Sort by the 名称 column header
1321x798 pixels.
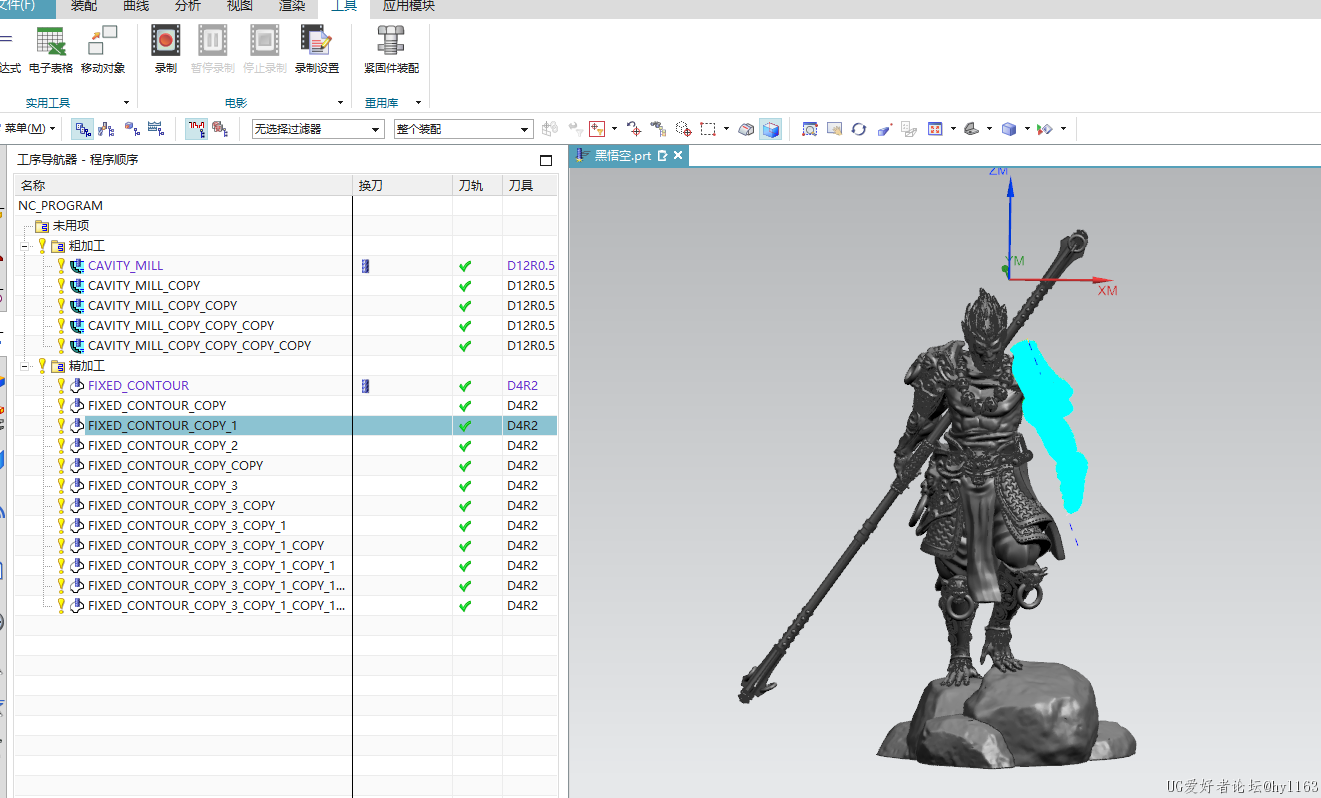[x=184, y=186]
